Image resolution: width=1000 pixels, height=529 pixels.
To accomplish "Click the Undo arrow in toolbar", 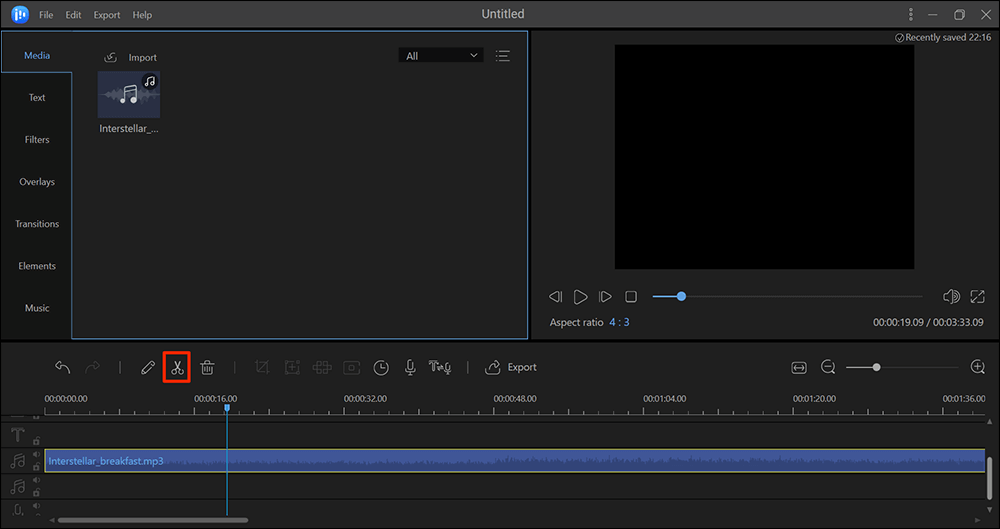I will 62,368.
